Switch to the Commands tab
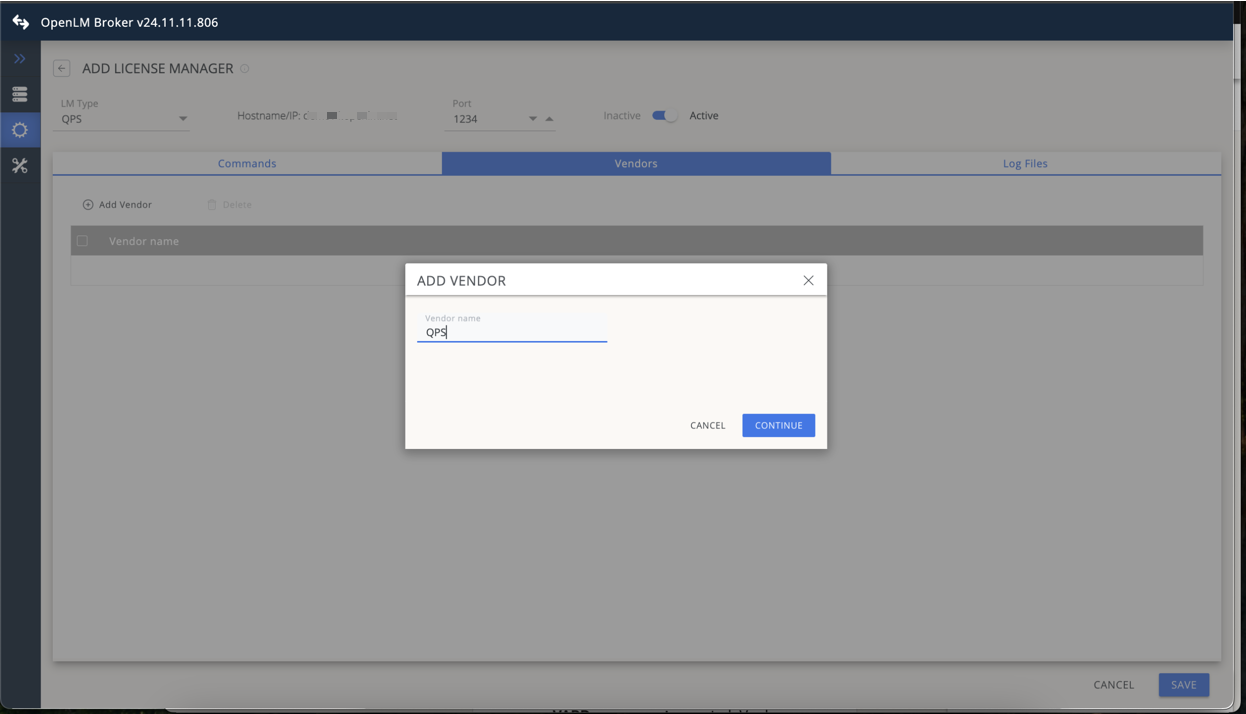This screenshot has width=1246, height=714. pos(246,163)
